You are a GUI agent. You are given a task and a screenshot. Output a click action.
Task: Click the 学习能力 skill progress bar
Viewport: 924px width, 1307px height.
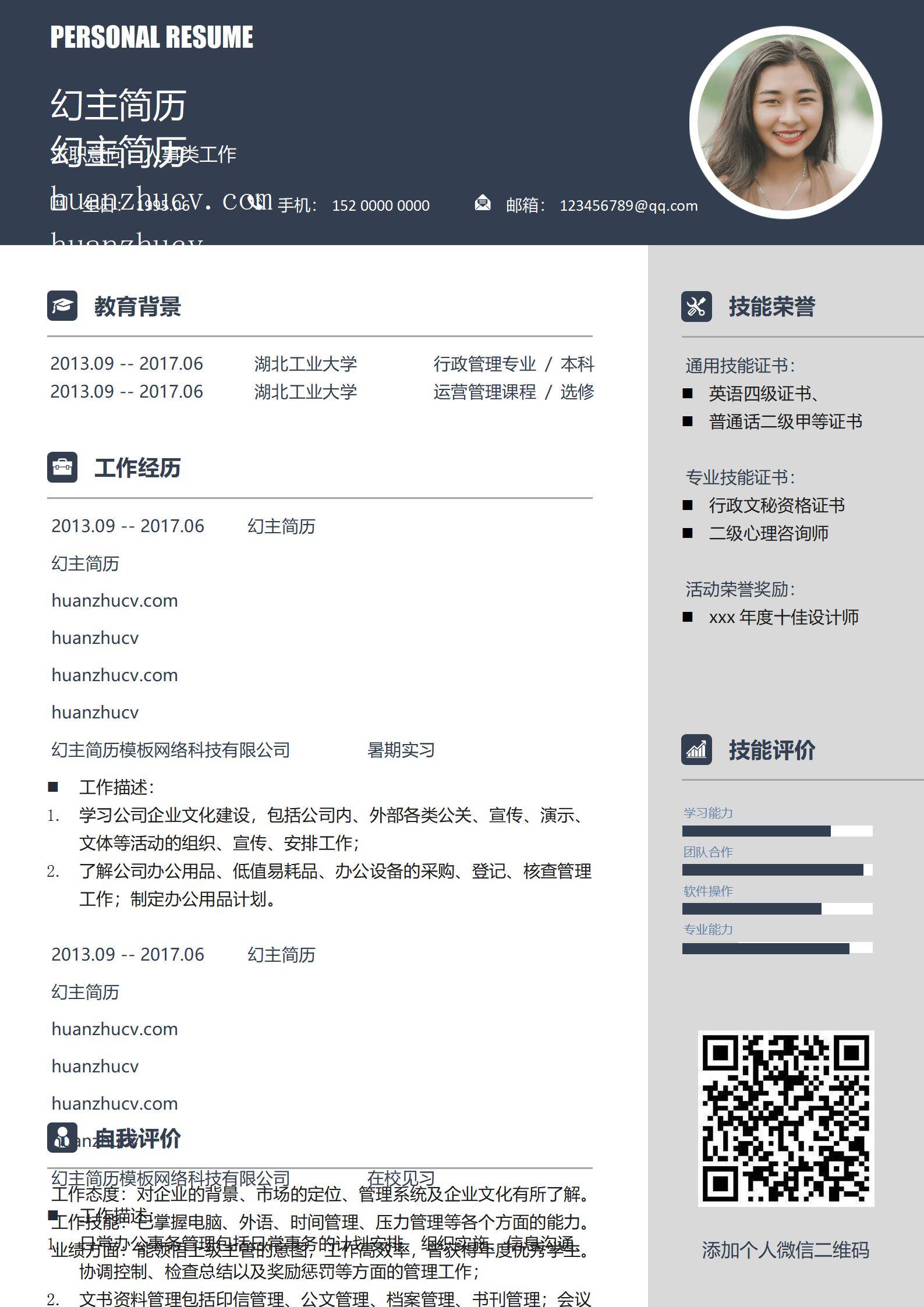[777, 831]
